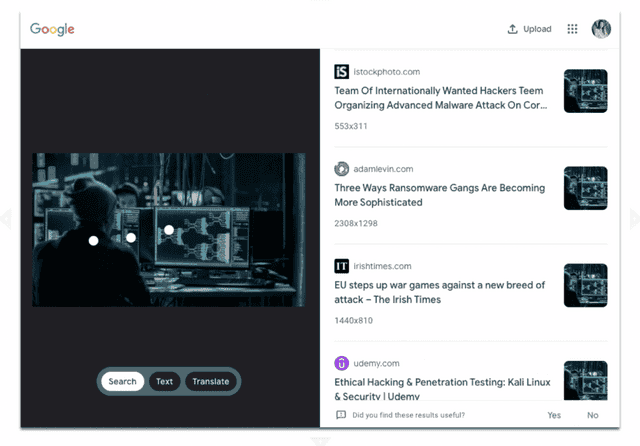Click the Udemy result thumbnail

(x=586, y=380)
